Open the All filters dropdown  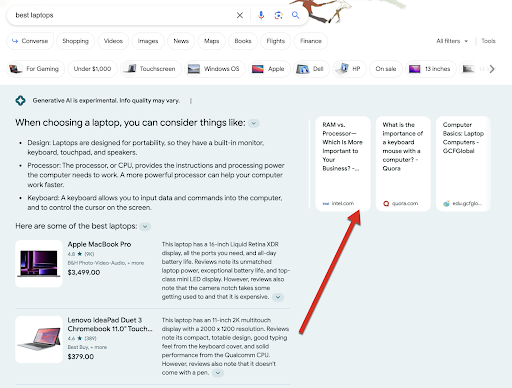(452, 41)
